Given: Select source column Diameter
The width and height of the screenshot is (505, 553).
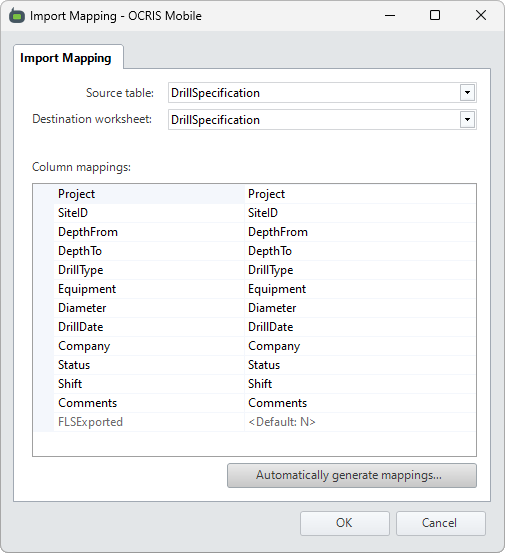Looking at the screenshot, I should click(x=149, y=308).
